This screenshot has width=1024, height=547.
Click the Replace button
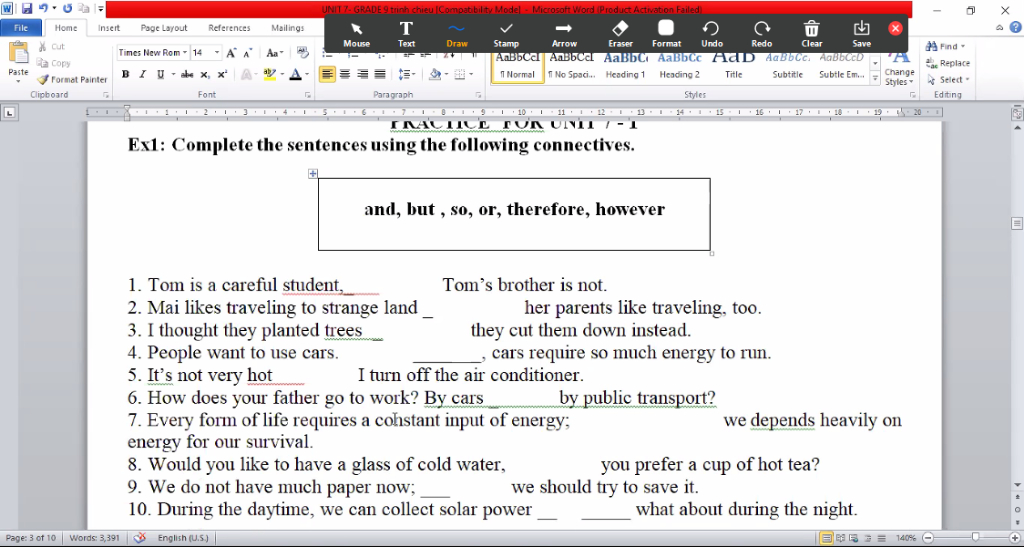pos(948,63)
